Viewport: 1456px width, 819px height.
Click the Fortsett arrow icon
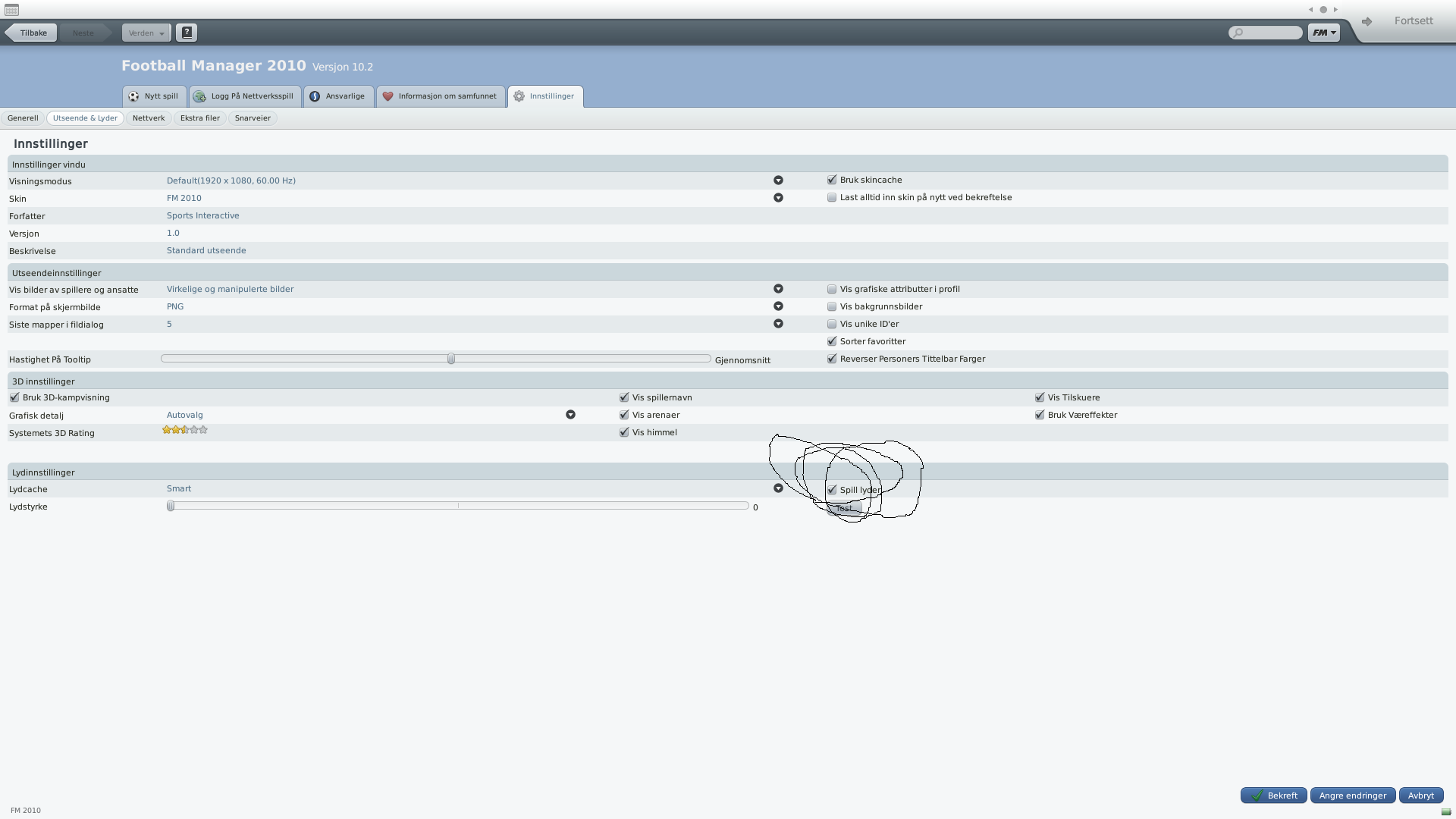1367,21
